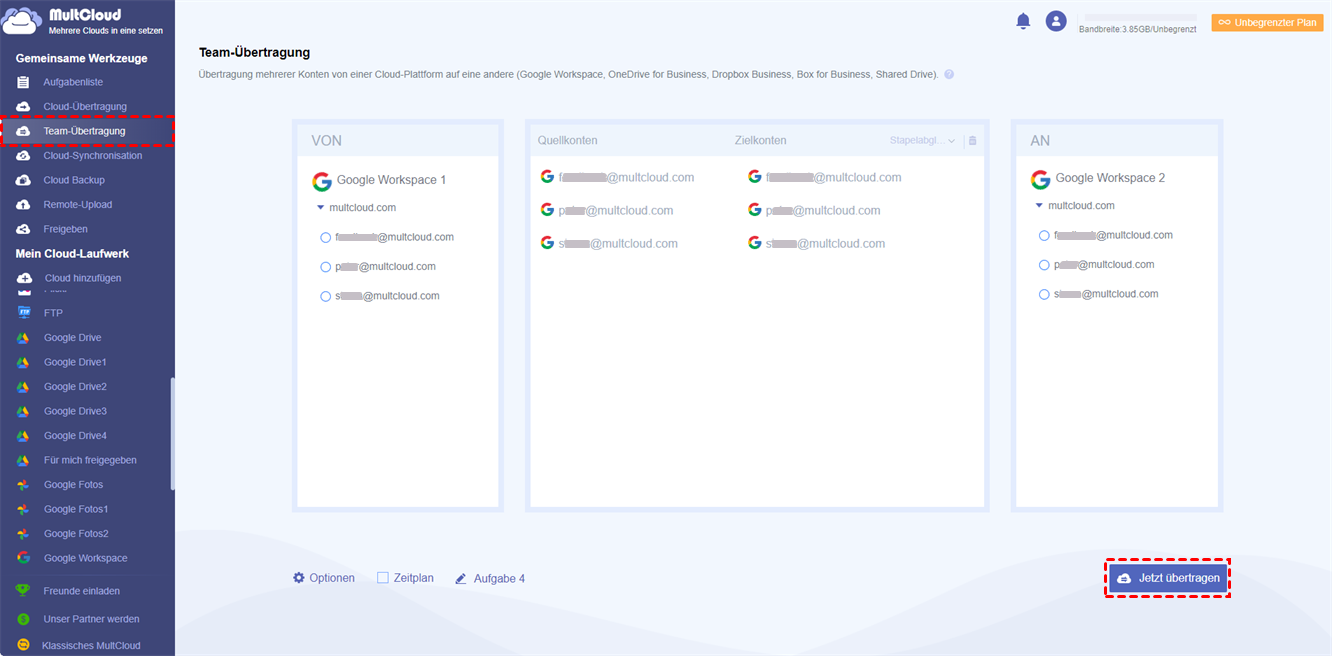Image resolution: width=1332 pixels, height=656 pixels.
Task: Select f…@multcloud.com radio in AN panel
Action: [1044, 236]
